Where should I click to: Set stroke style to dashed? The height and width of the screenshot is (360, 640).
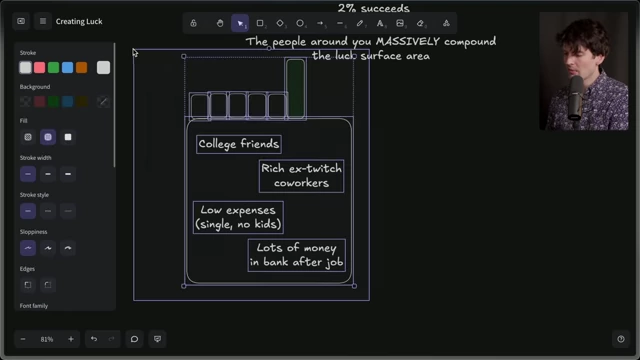click(48, 211)
